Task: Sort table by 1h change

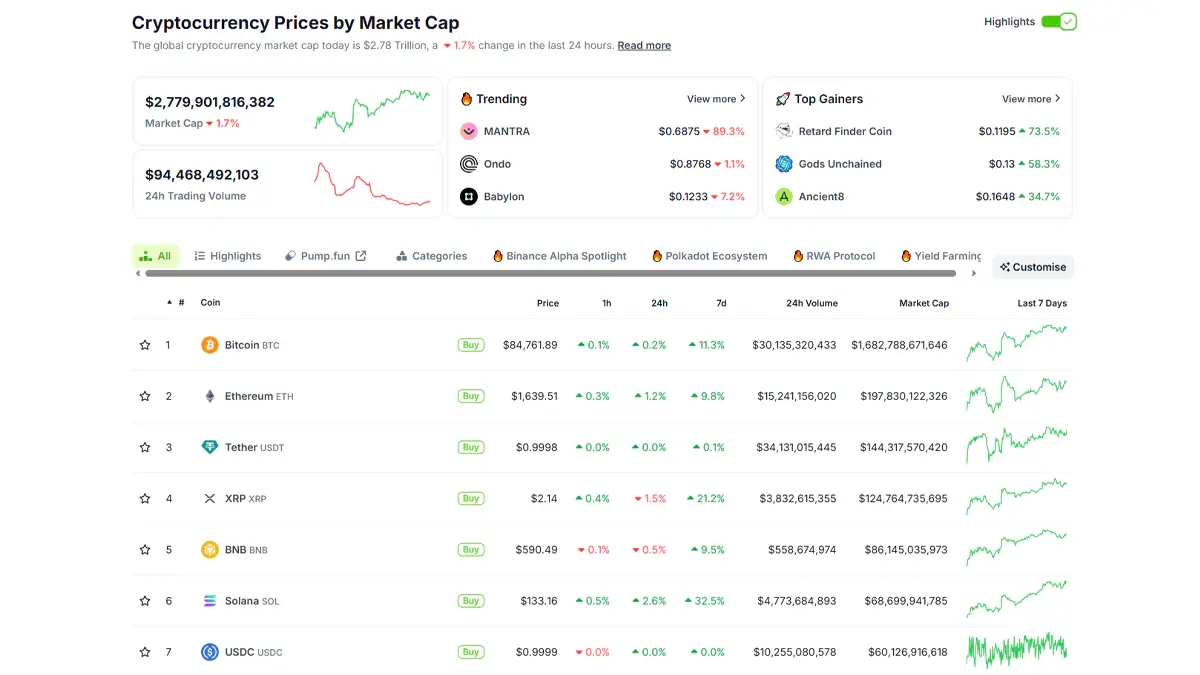Action: [607, 303]
